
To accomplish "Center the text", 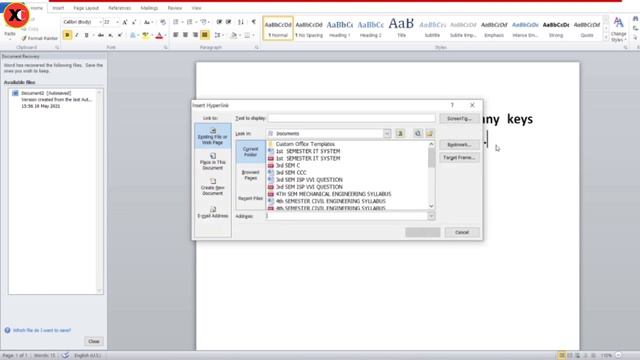I will pos(185,36).
